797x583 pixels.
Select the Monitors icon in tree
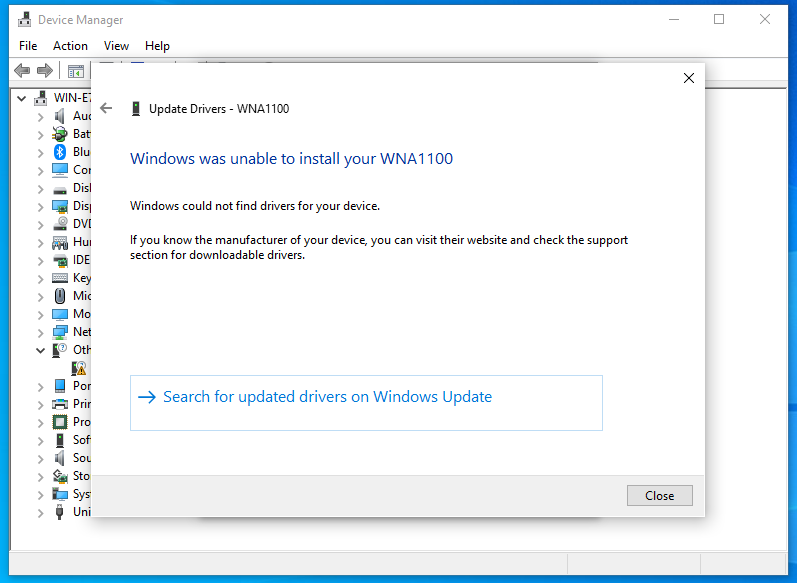[x=60, y=314]
